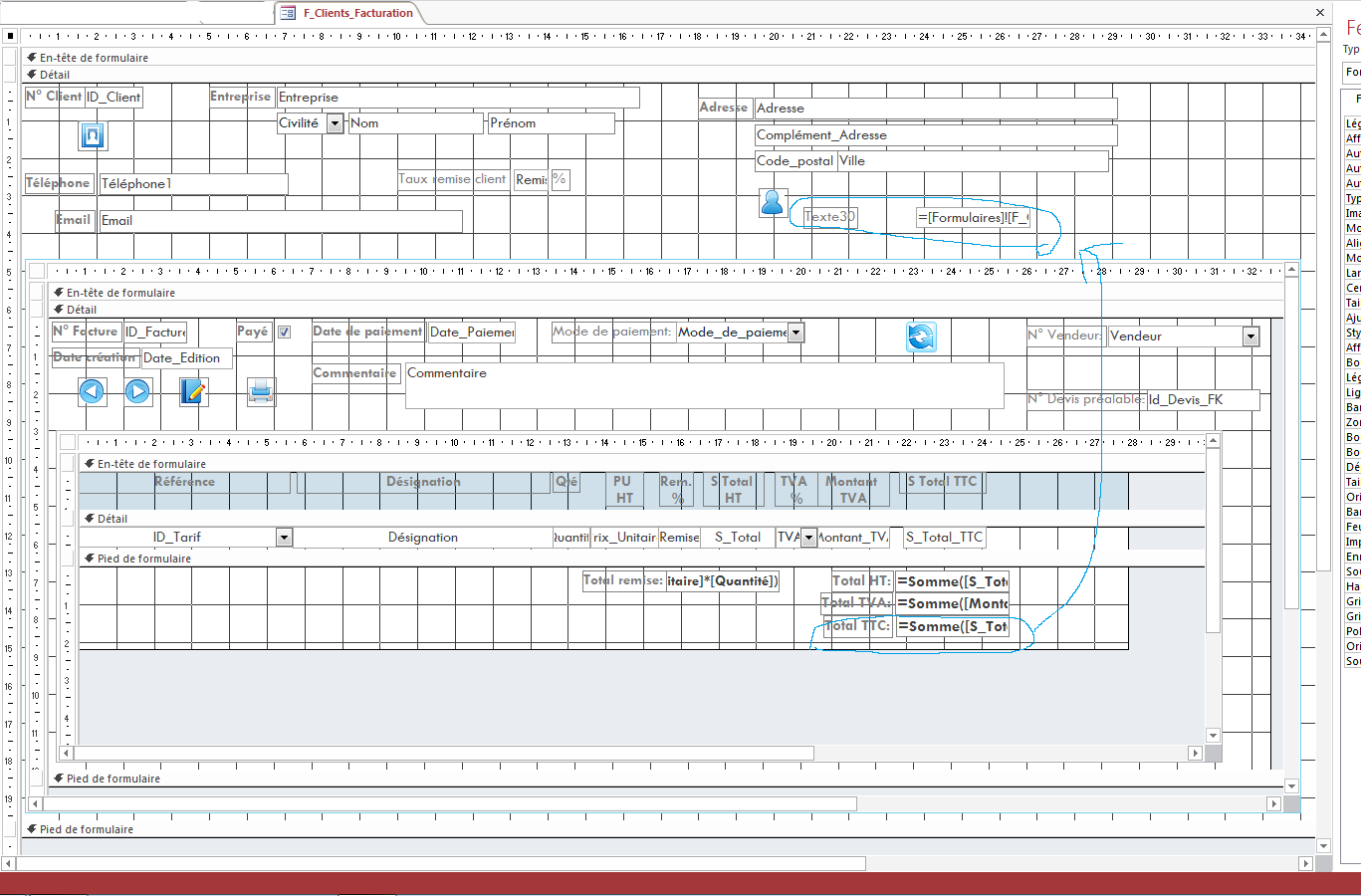The width and height of the screenshot is (1361, 896).
Task: Click the invoice subform En-tête de formulaire bar
Action: 667,293
